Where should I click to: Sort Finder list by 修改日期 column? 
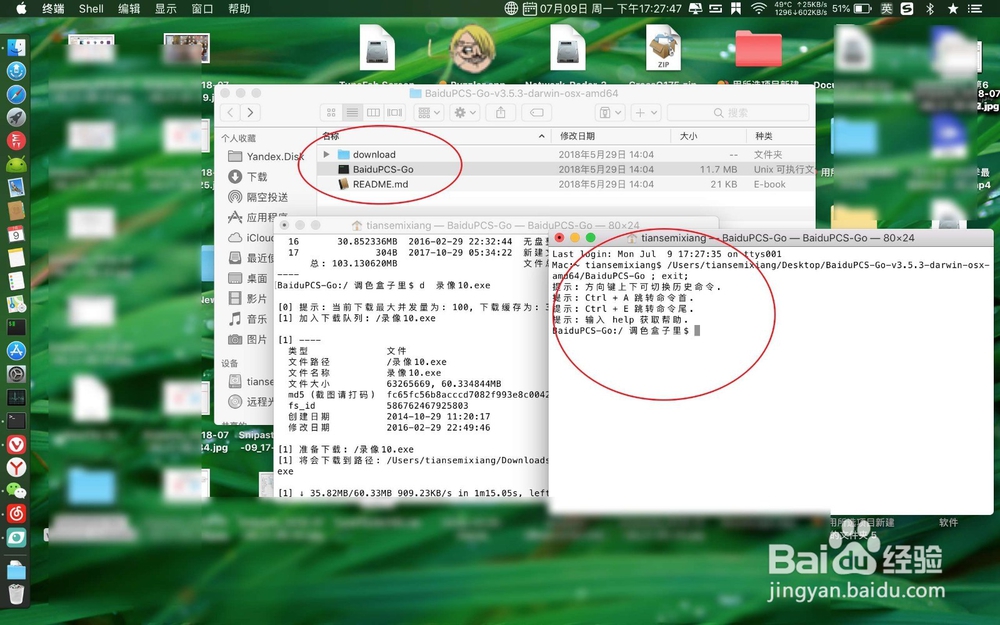click(612, 136)
